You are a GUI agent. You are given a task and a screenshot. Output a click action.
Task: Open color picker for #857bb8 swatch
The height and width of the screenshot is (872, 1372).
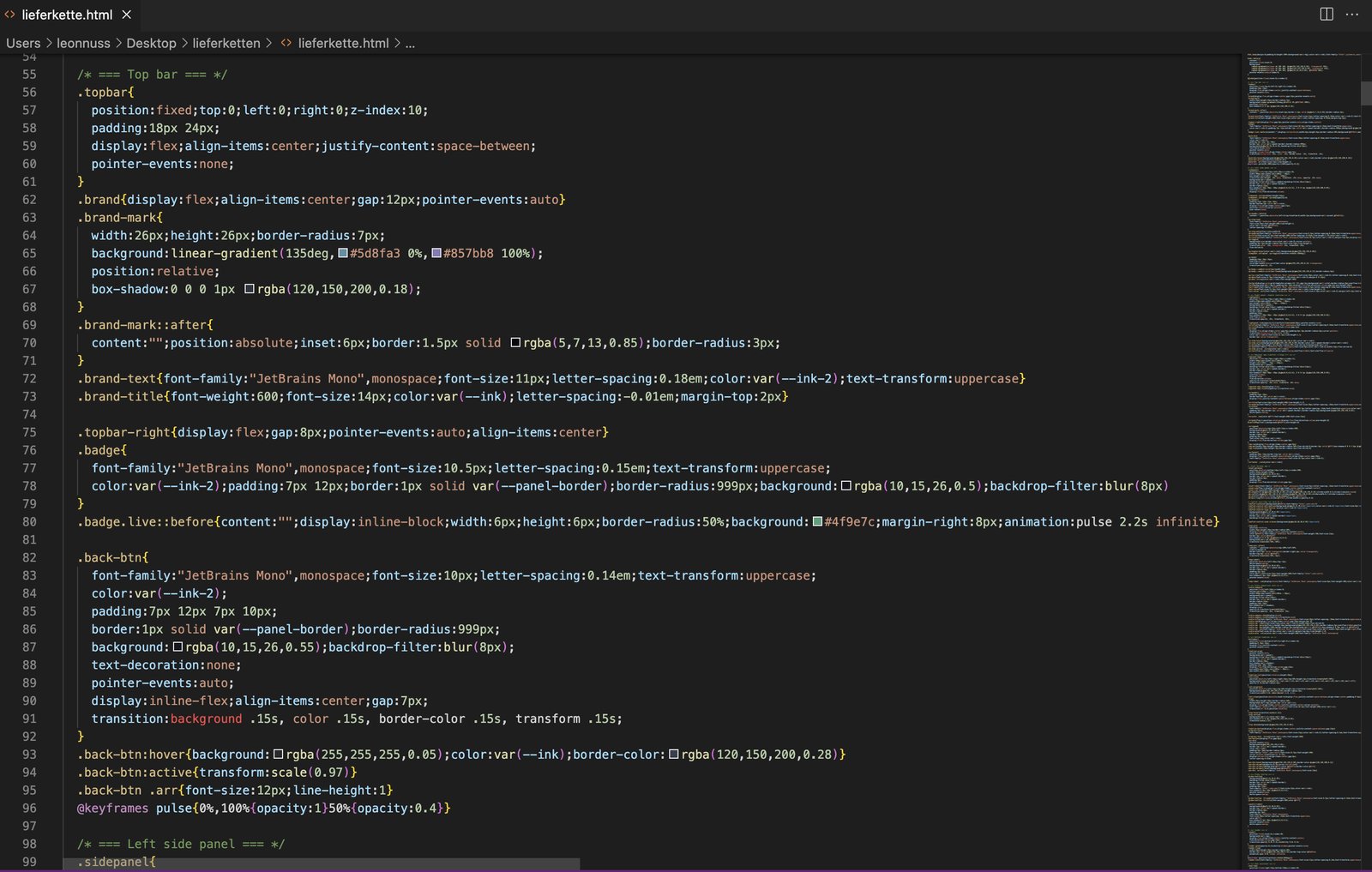436,253
